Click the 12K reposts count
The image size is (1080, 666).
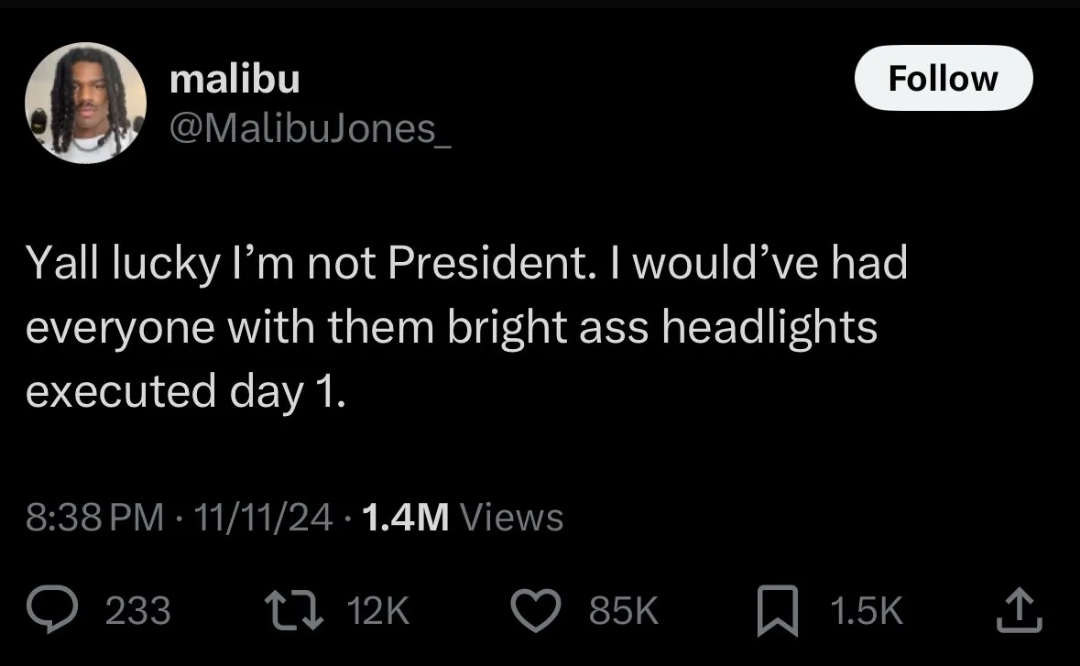click(x=377, y=610)
